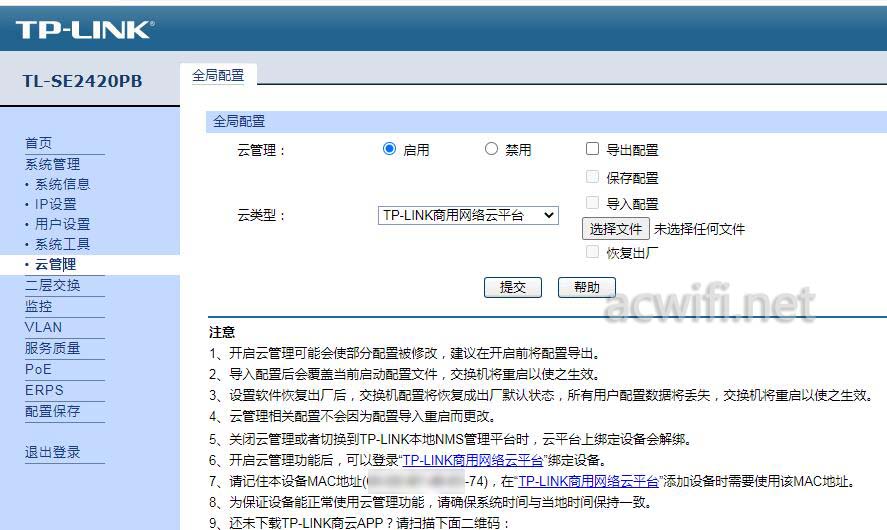Viewport: 887px width, 530px height.
Task: Open 系统信息 submenu item
Action: click(x=62, y=184)
